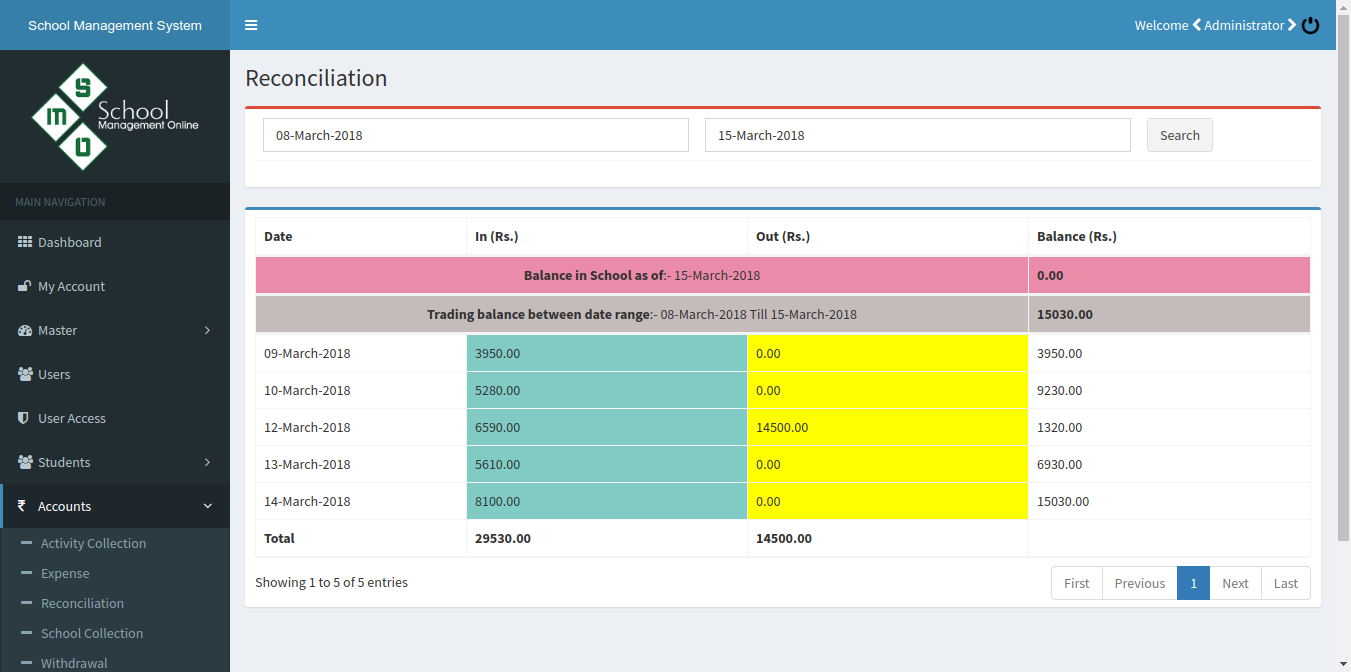
Task: Click the User Access shield icon
Action: (24, 418)
